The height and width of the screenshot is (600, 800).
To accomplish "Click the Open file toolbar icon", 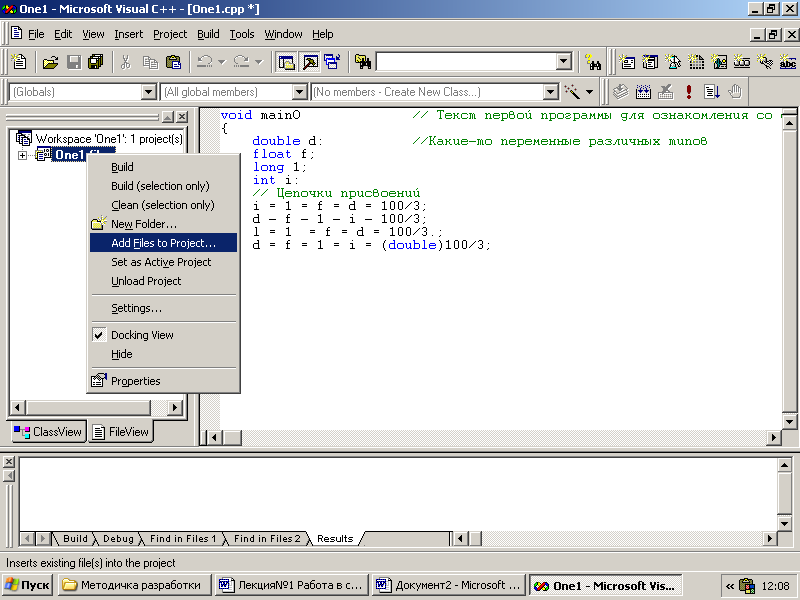I will coord(50,62).
